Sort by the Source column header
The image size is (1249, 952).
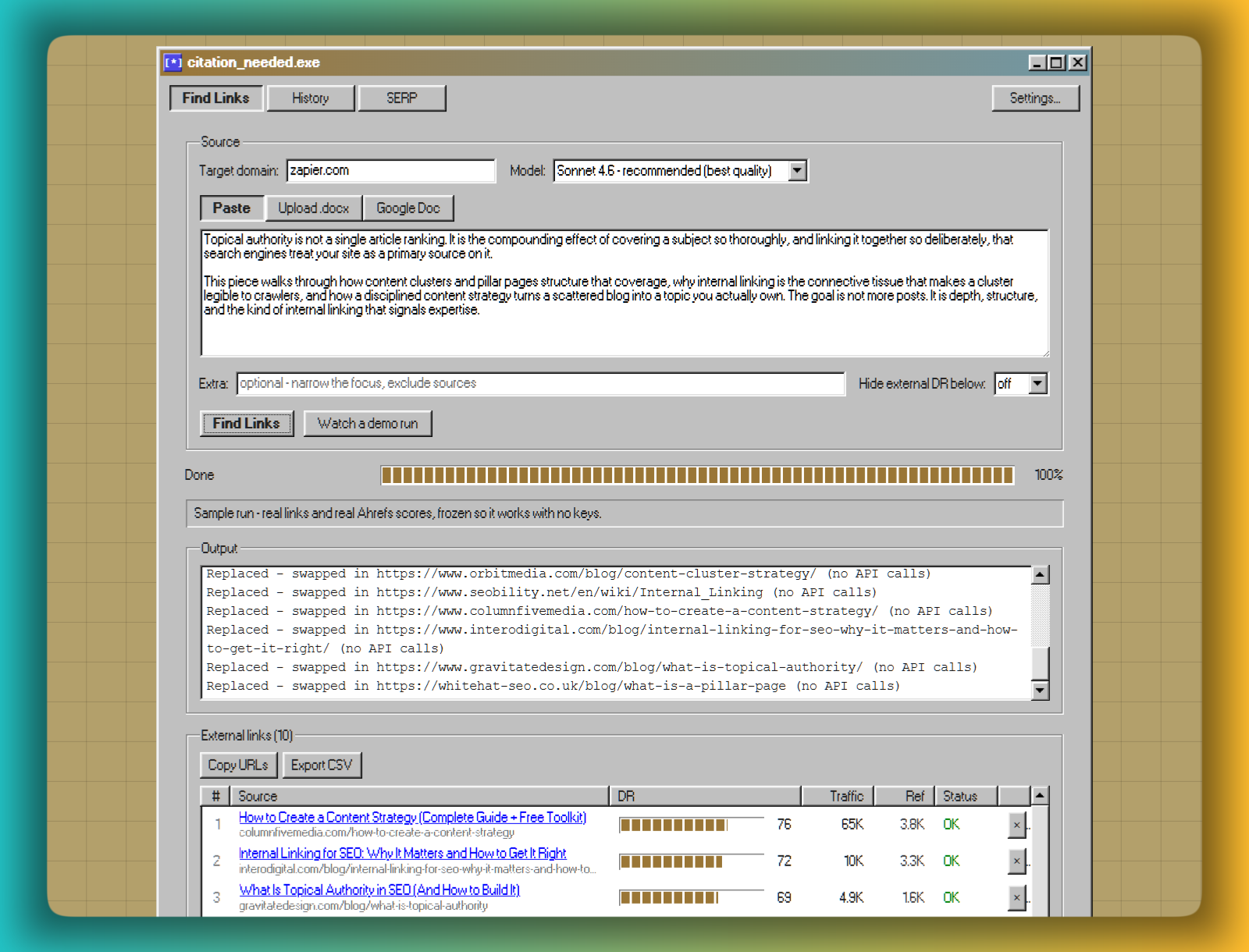coord(420,797)
